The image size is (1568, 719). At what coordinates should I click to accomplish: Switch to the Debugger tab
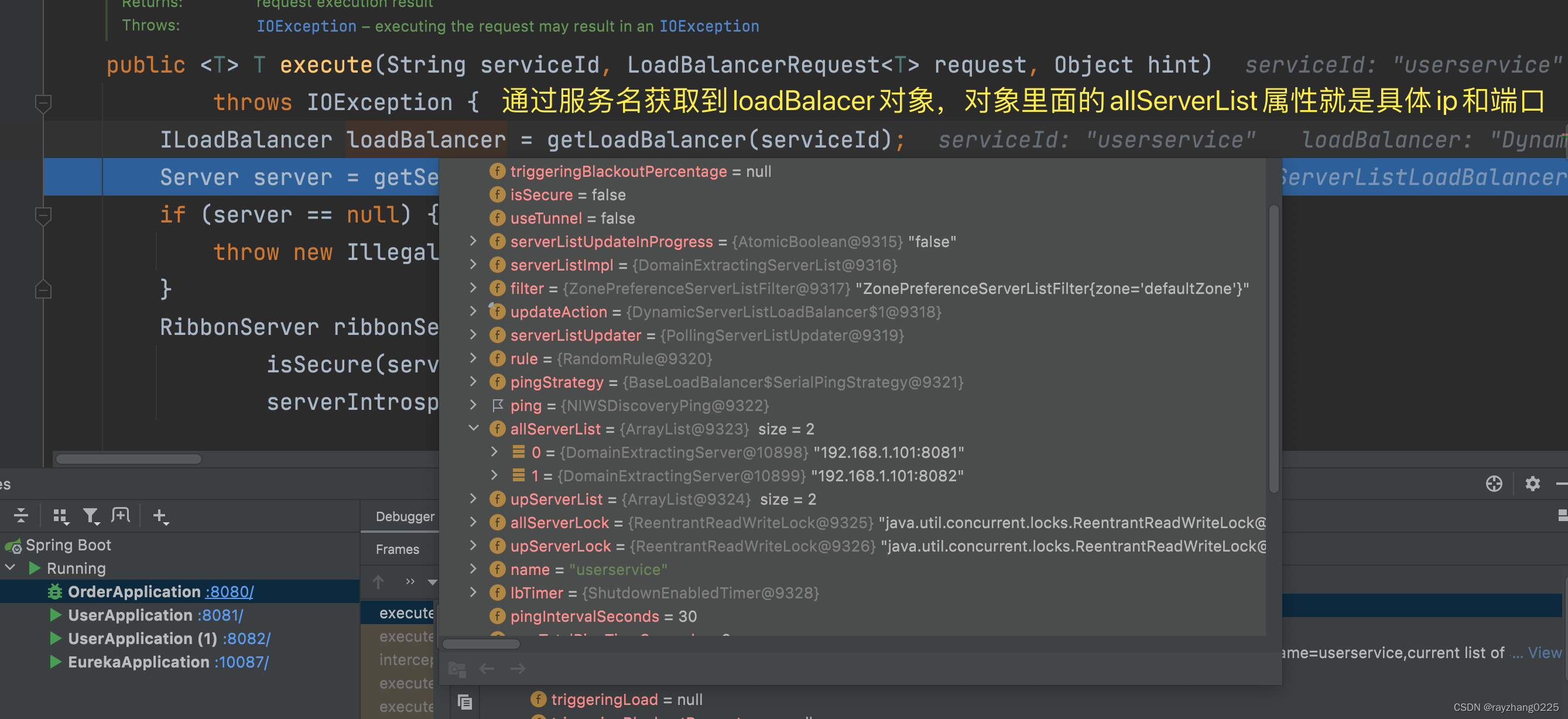coord(405,516)
